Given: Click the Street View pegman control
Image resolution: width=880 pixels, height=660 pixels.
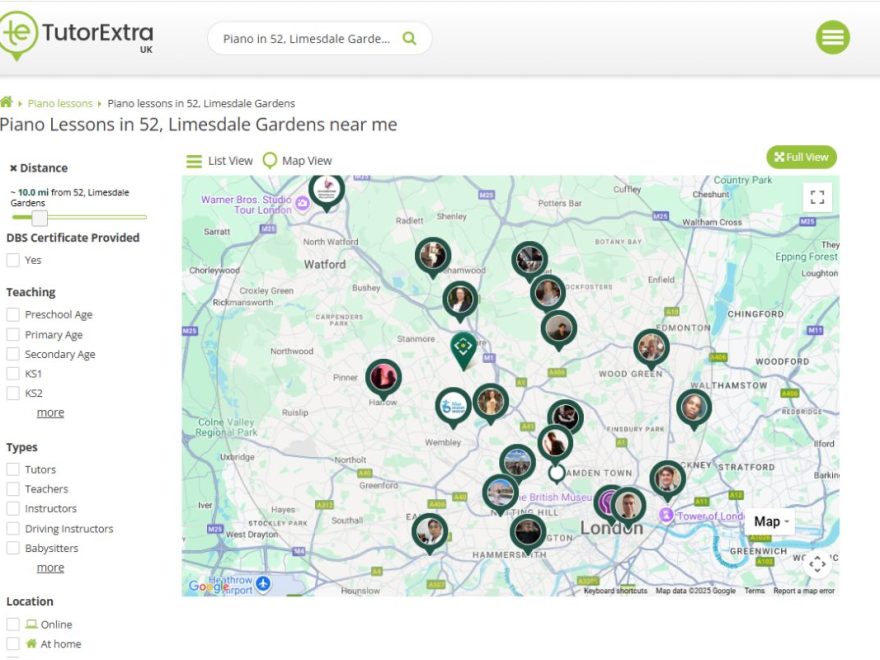Looking at the screenshot, I should [x=817, y=564].
